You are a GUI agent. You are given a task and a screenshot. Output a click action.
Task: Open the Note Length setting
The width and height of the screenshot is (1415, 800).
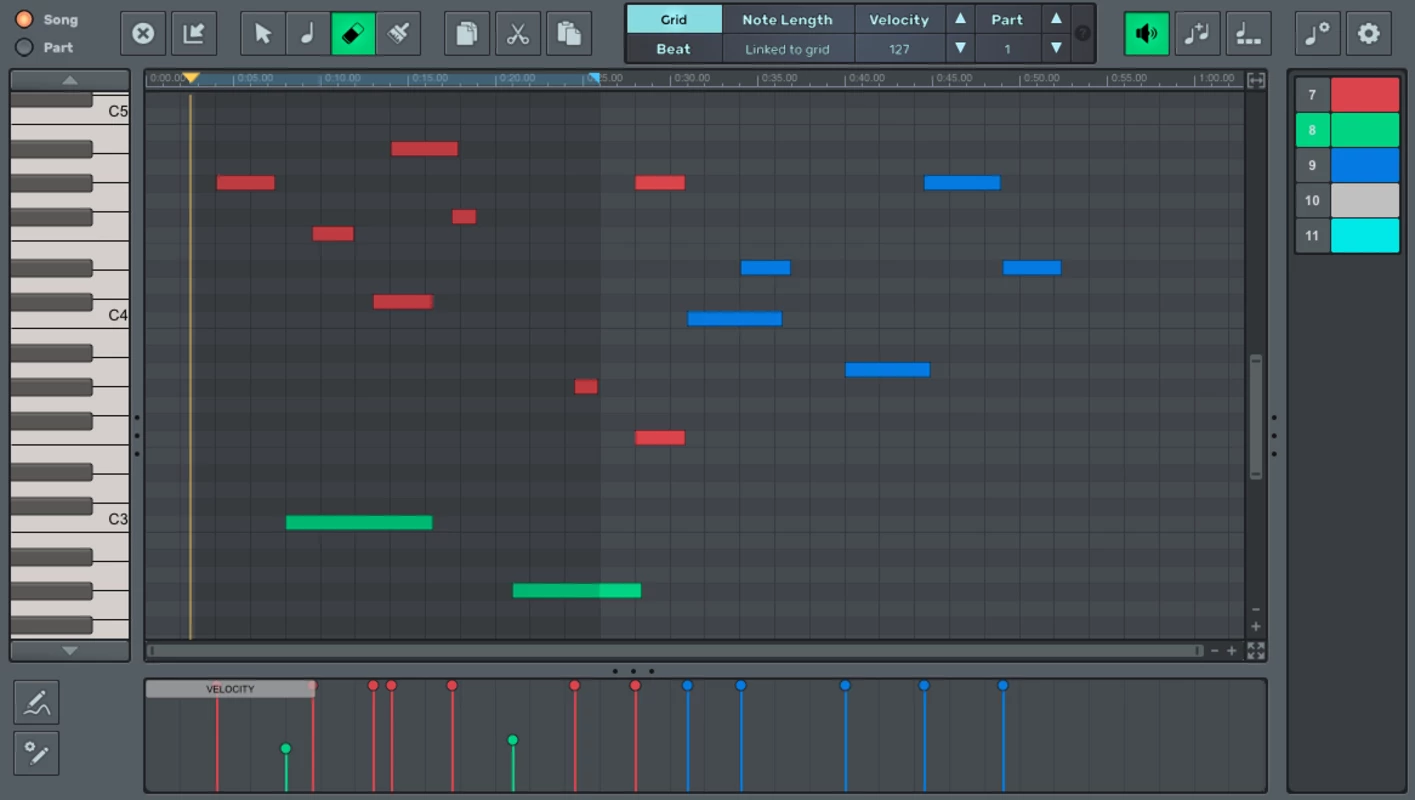click(787, 19)
